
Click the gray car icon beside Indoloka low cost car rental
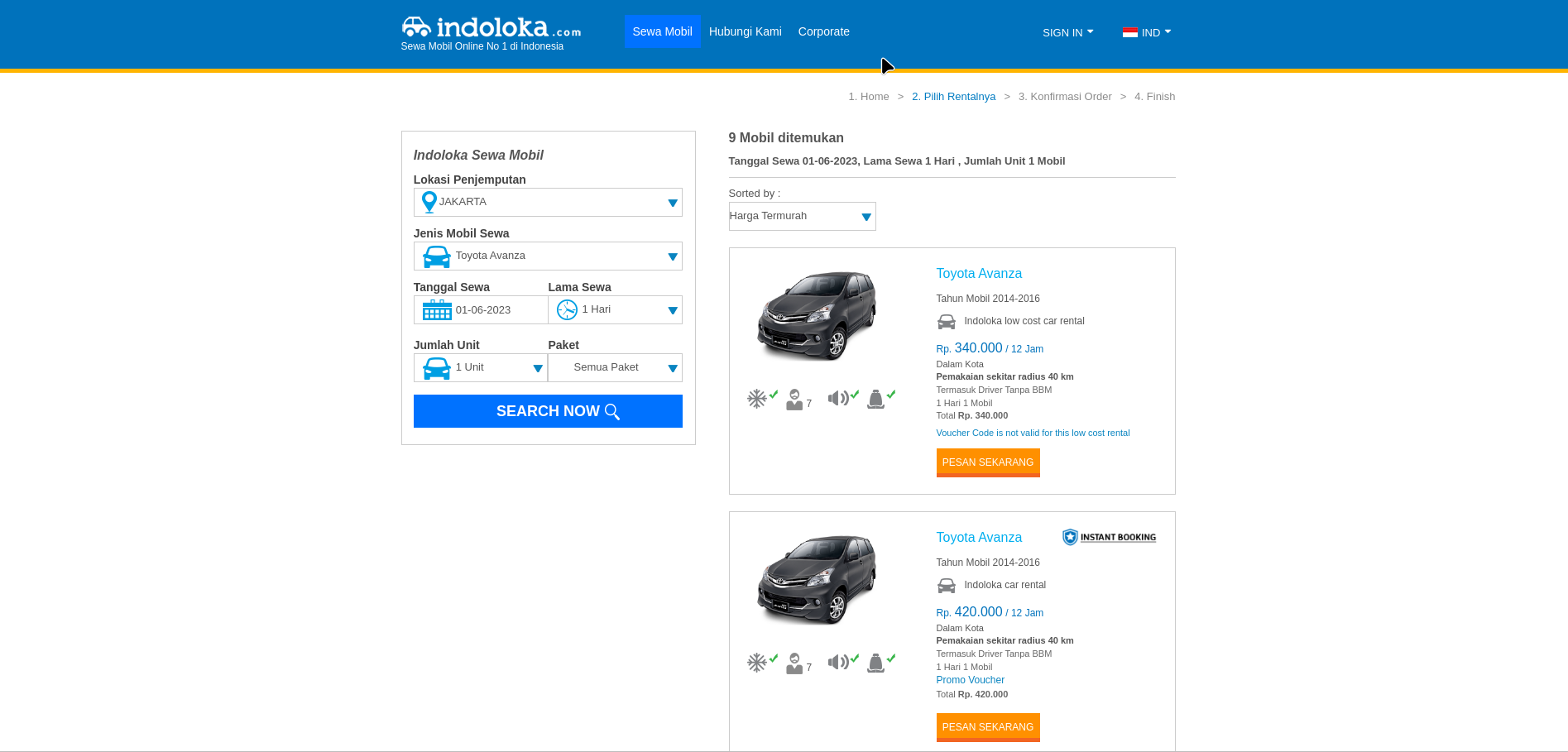[x=946, y=322]
